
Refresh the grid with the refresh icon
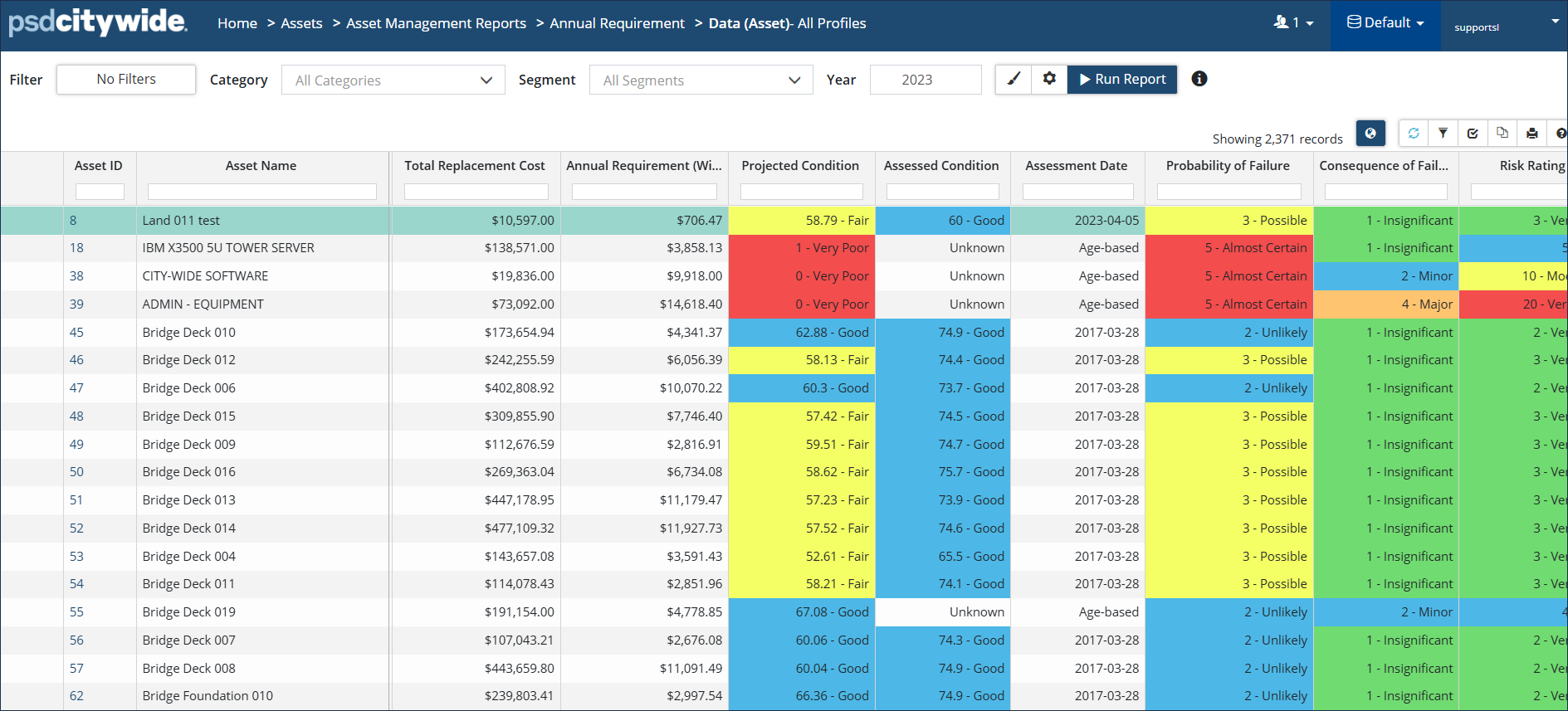pos(1414,133)
